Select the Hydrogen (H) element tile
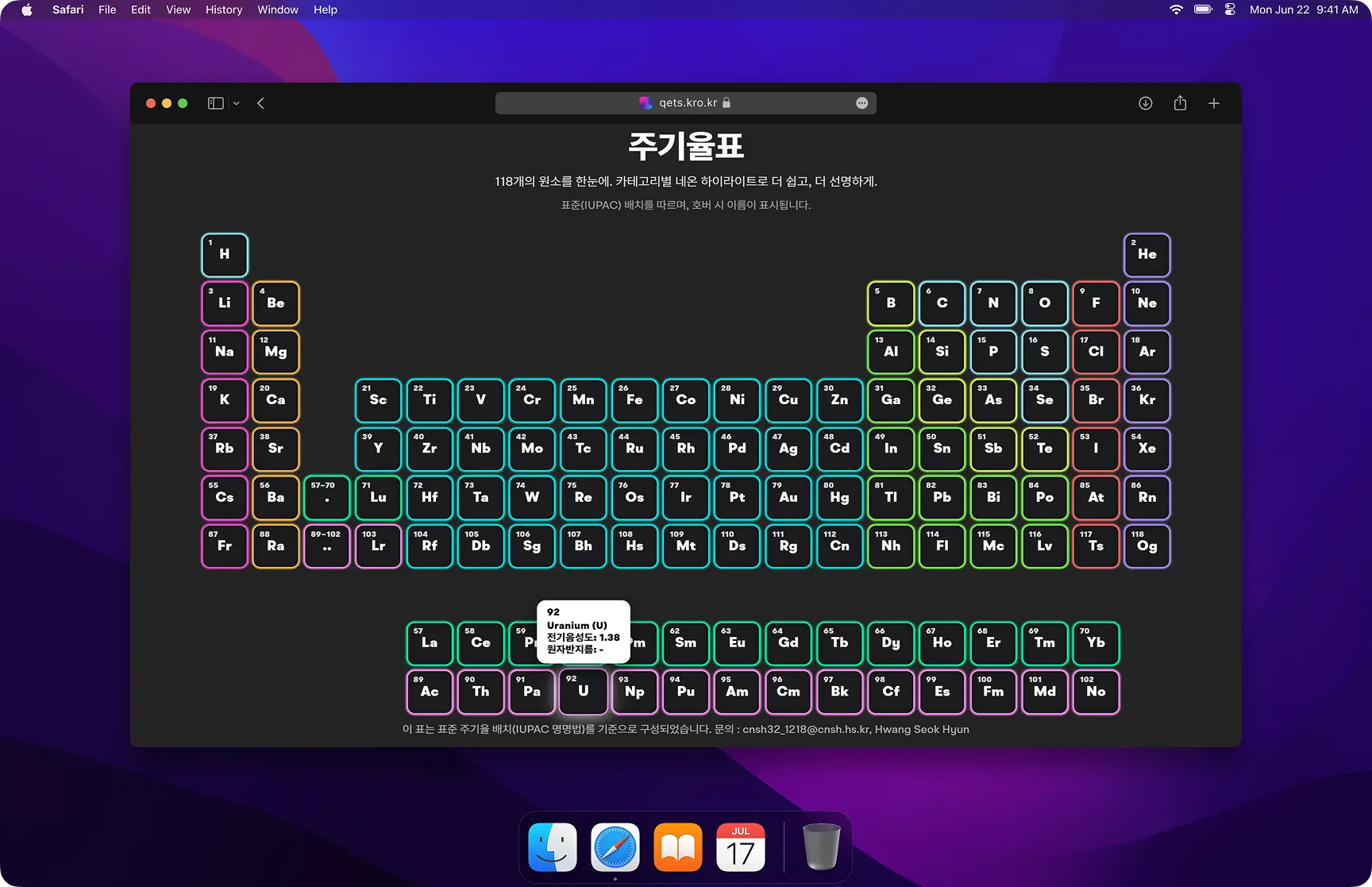 pyautogui.click(x=225, y=255)
